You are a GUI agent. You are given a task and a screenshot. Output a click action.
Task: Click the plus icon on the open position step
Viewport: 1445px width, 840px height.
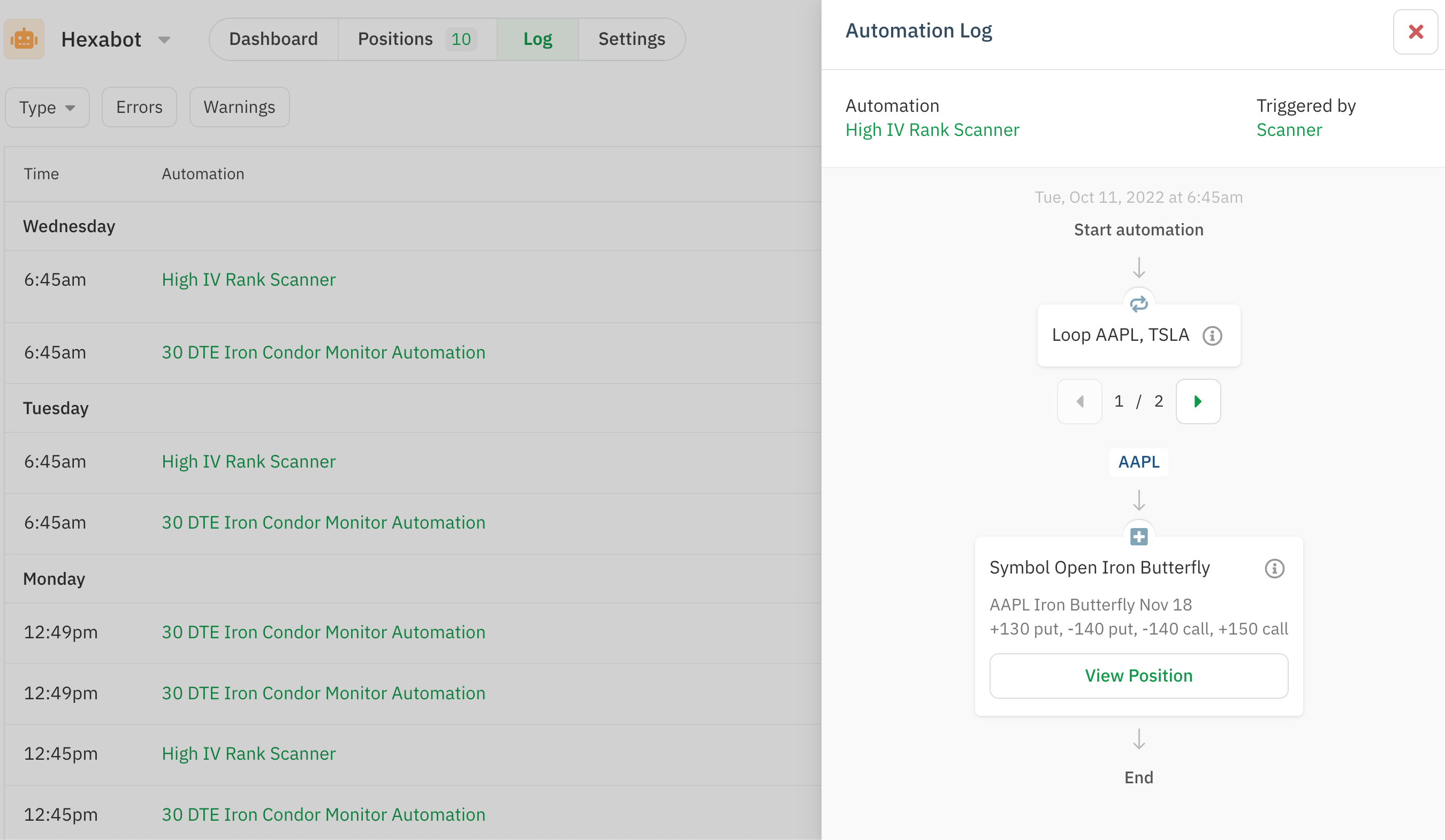[x=1138, y=536]
